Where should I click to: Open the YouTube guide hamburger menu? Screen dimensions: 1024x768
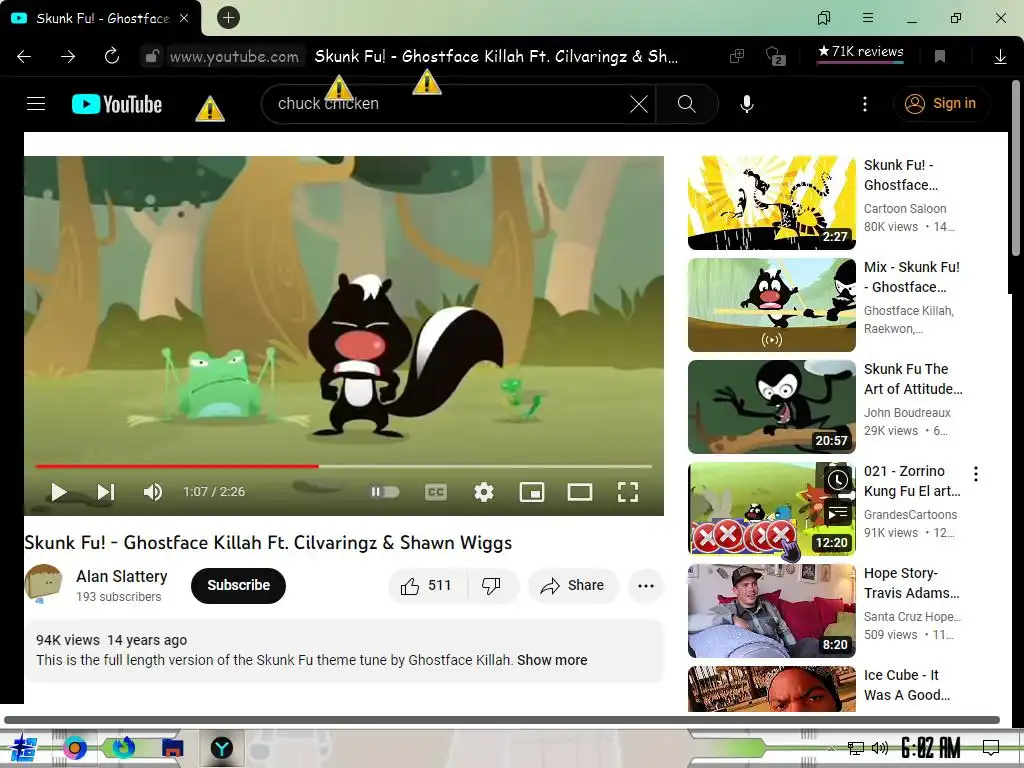(36, 104)
